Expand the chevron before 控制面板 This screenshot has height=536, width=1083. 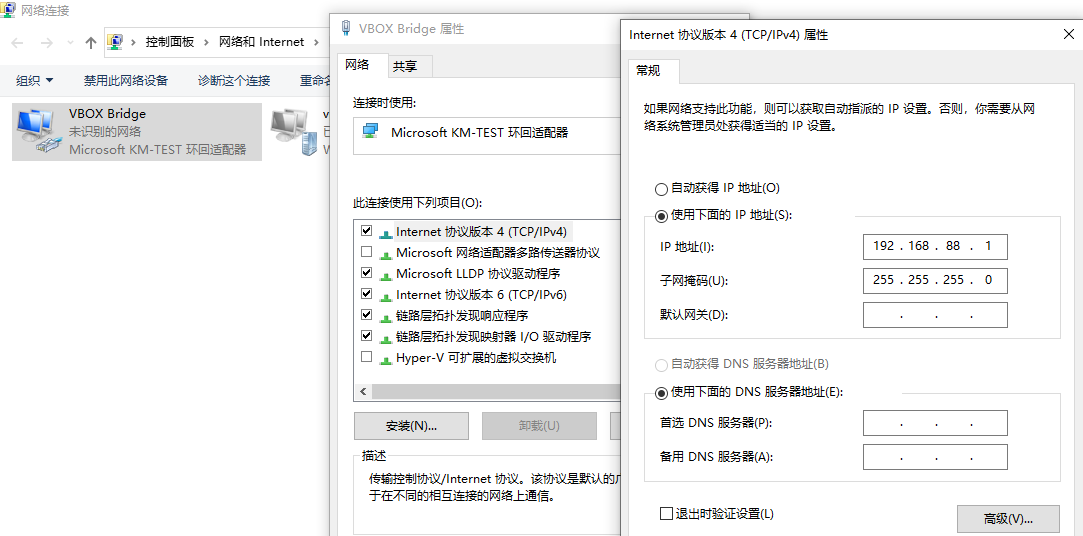click(x=133, y=42)
